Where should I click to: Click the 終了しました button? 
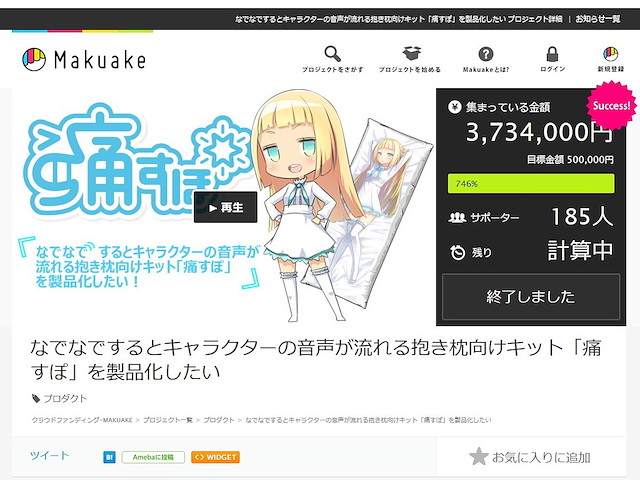point(531,297)
